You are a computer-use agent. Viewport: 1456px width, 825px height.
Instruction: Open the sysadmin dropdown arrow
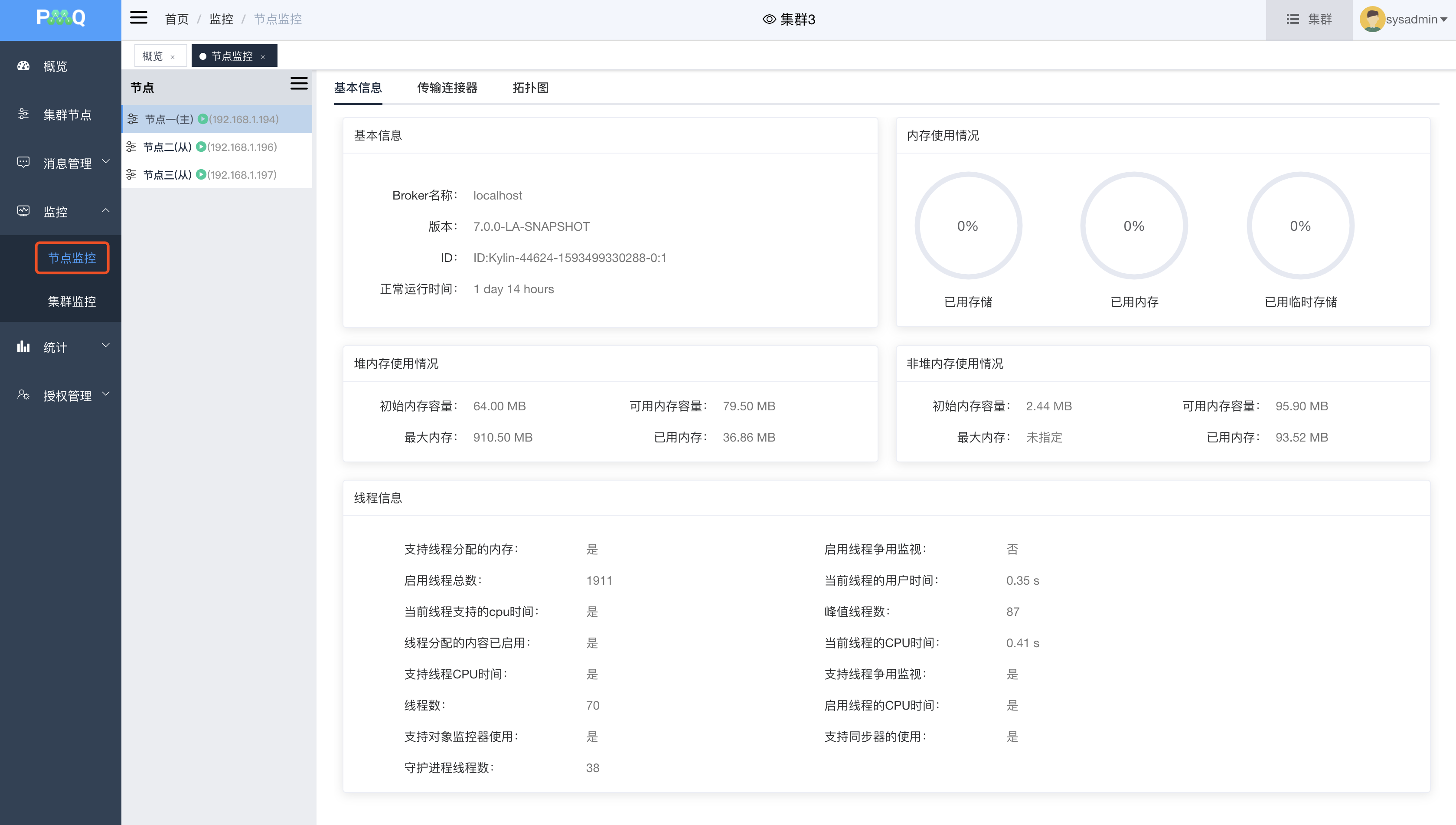[x=1443, y=20]
